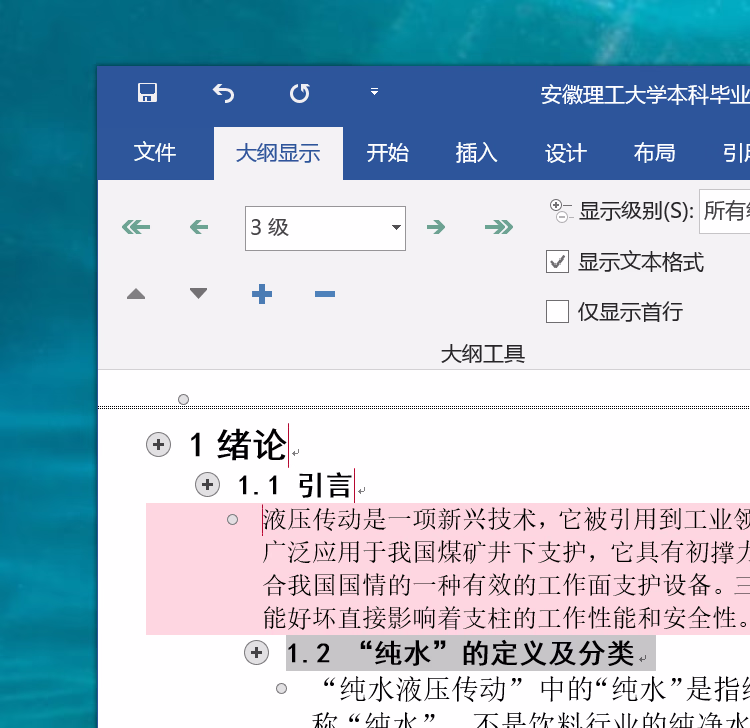This screenshot has height=728, width=750.
Task: Open the 显示级别 combo box
Action: (724, 211)
